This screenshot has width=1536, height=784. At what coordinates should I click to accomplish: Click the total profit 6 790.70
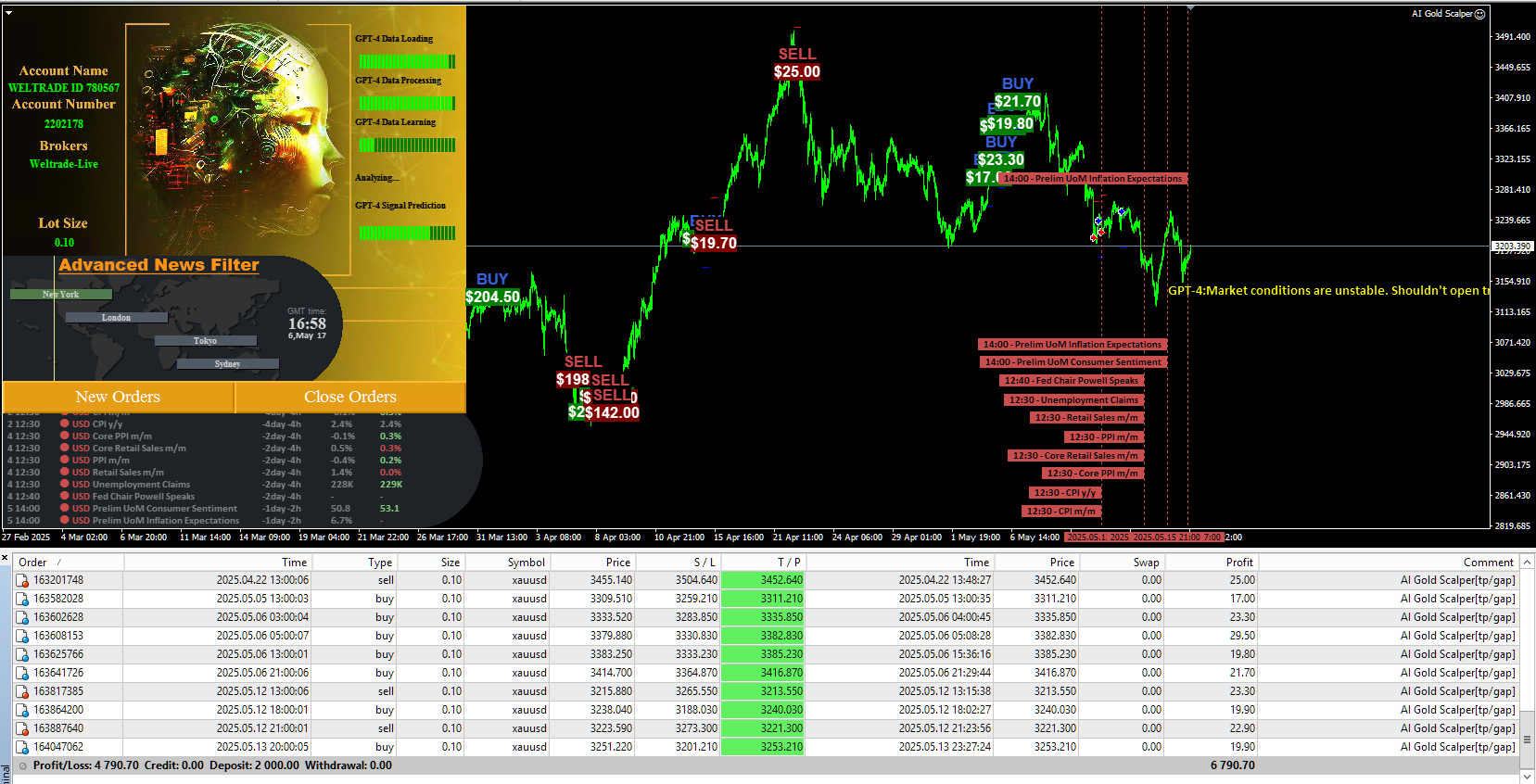(1232, 765)
